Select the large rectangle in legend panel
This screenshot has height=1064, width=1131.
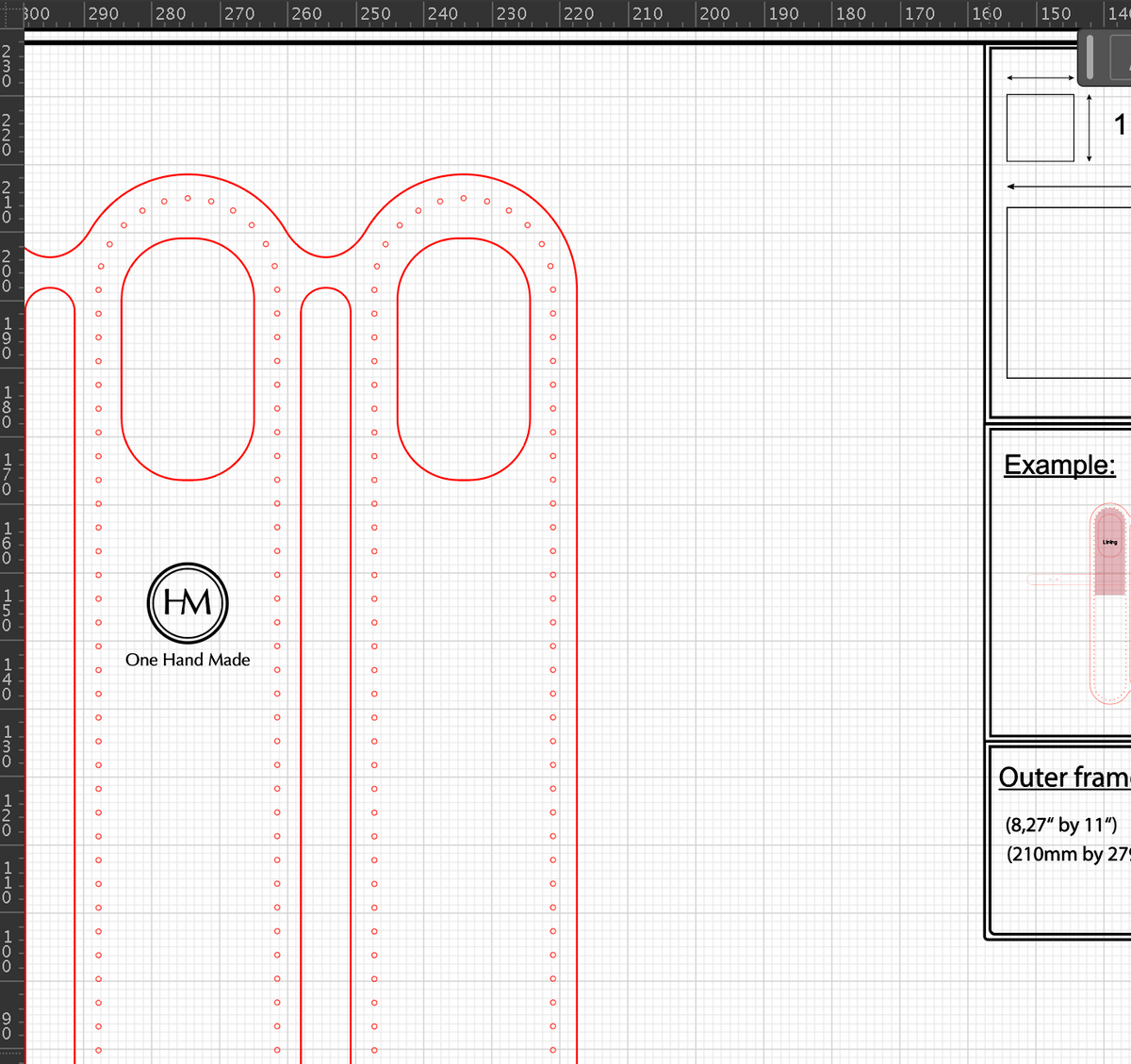pos(1069,292)
